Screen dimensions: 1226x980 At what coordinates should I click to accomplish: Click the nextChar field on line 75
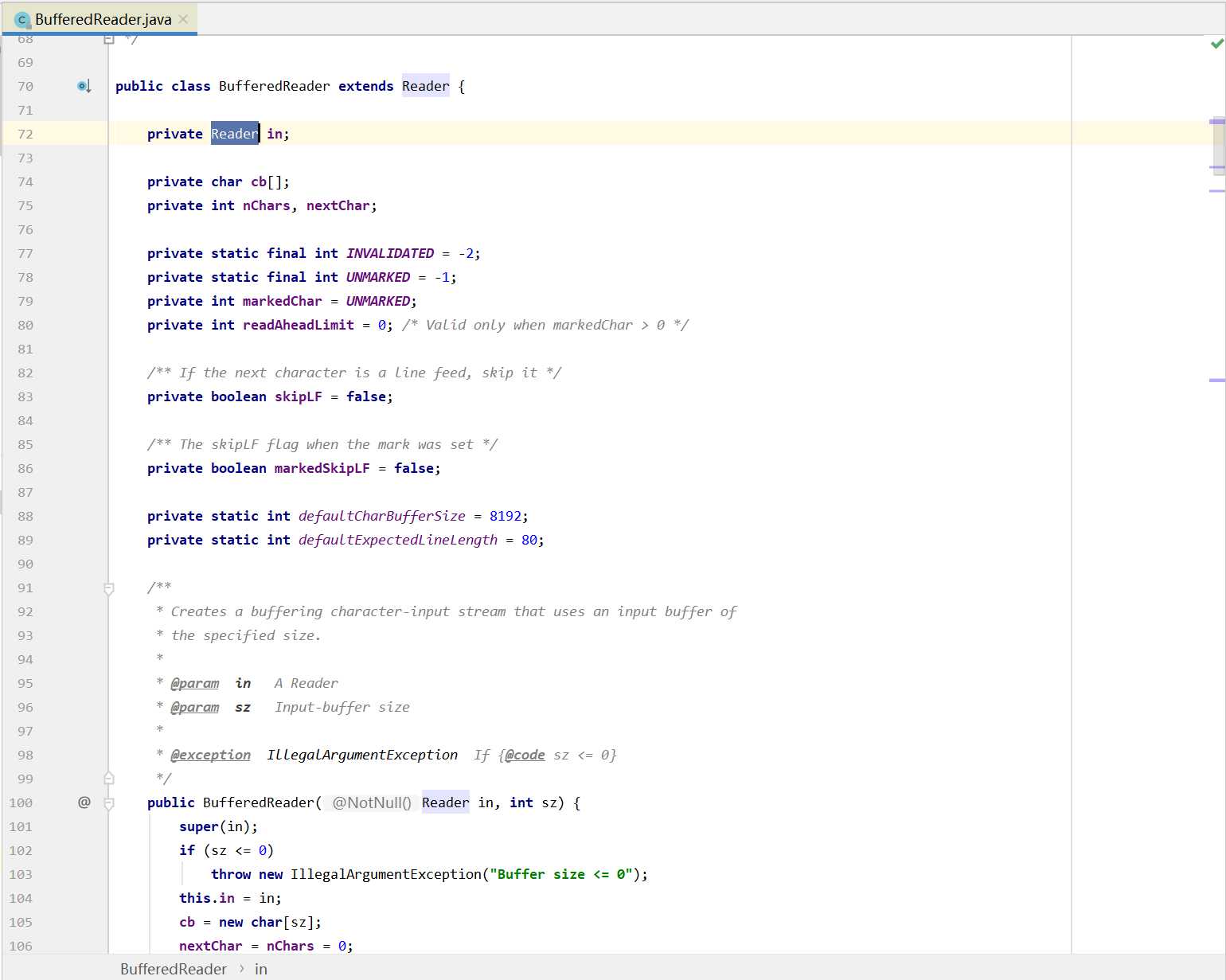point(338,205)
